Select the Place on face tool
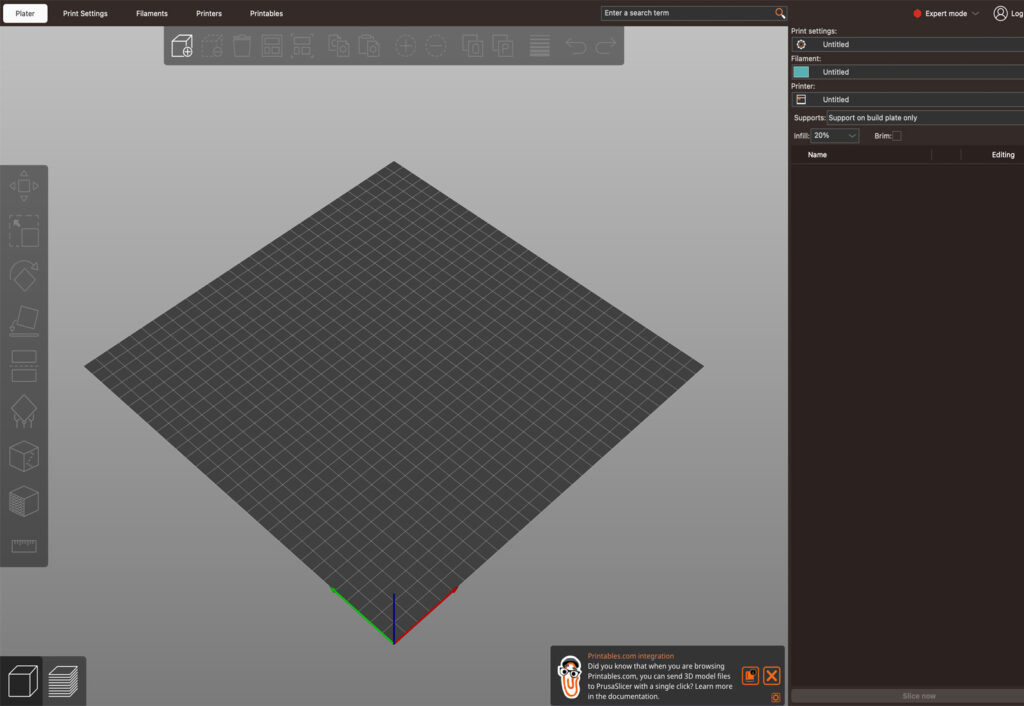1024x706 pixels. [24, 322]
